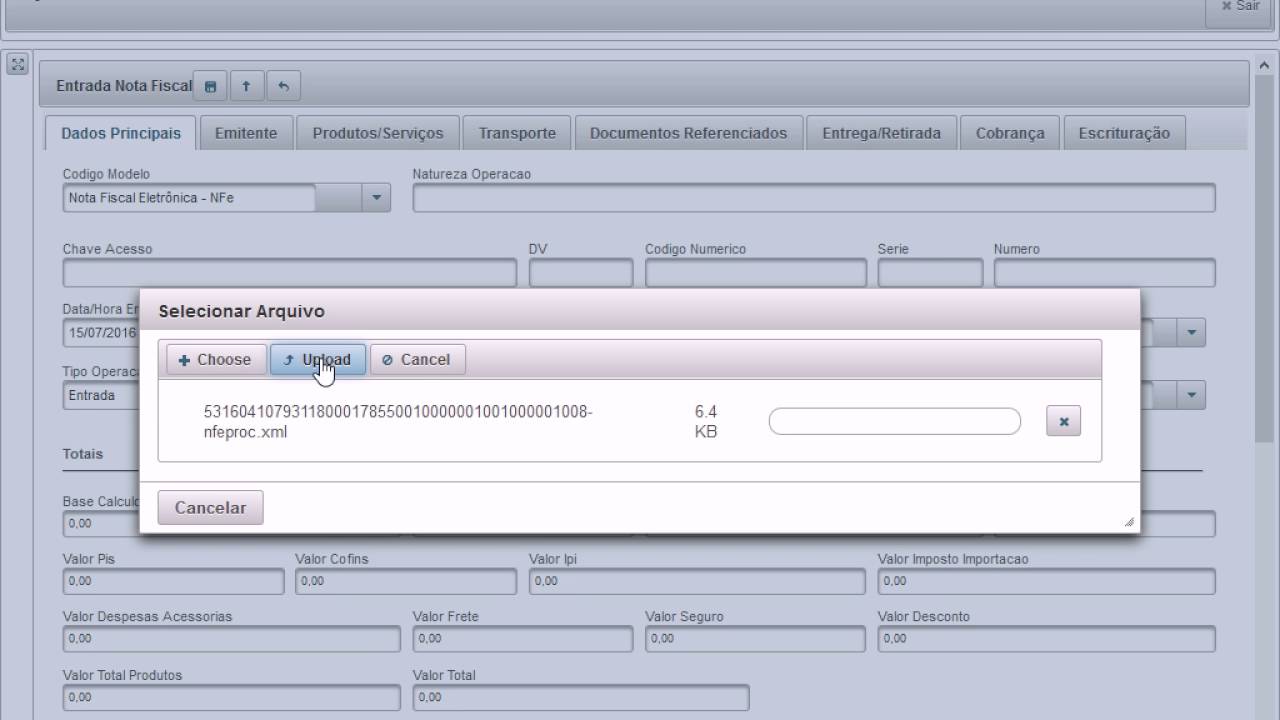Click the Valor Imposto Importacao field

[x=1047, y=581]
